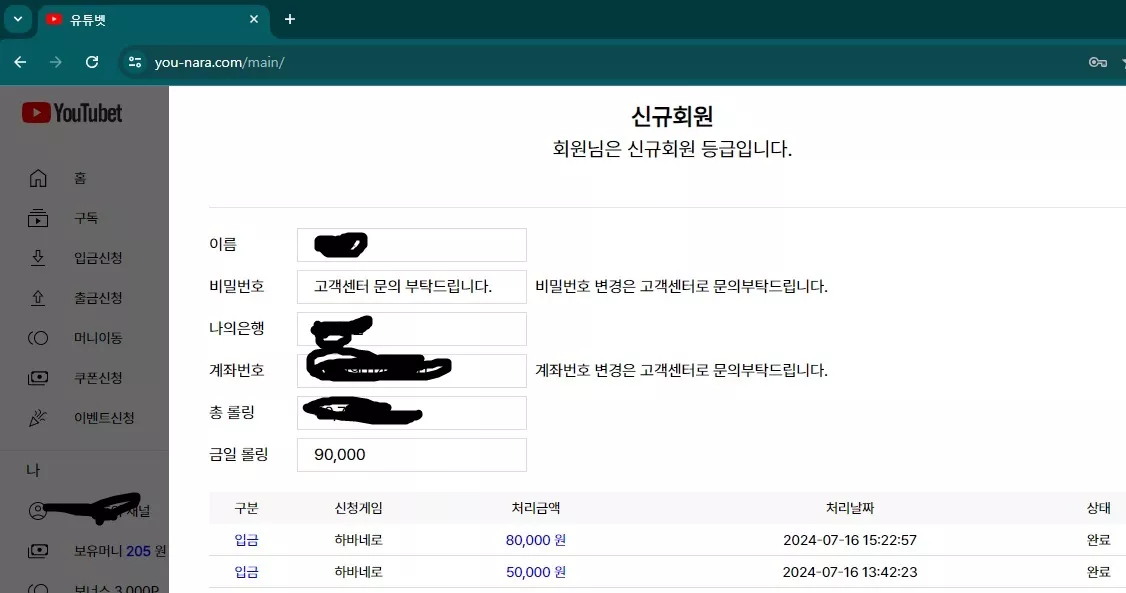This screenshot has height=593, width=1126.
Task: Open the 쿠폰신청 coupon request icon
Action: point(38,378)
